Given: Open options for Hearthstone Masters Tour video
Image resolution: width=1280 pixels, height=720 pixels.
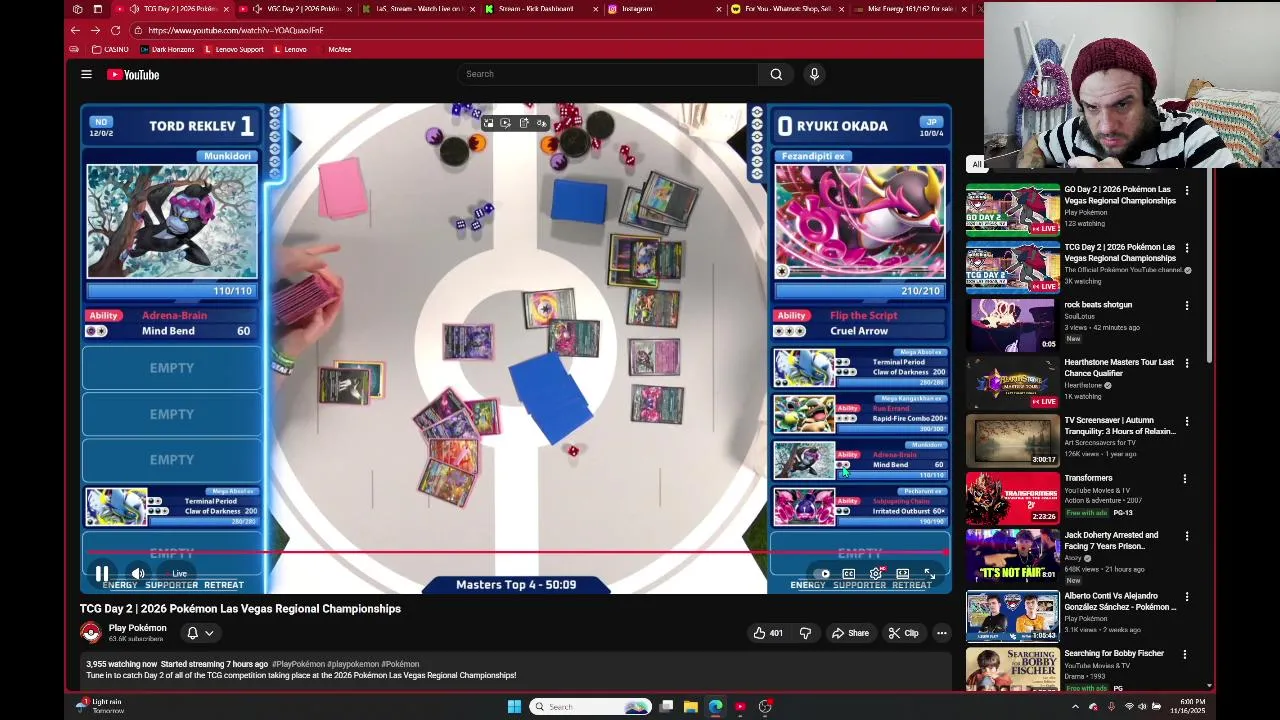Looking at the screenshot, I should 1187,363.
